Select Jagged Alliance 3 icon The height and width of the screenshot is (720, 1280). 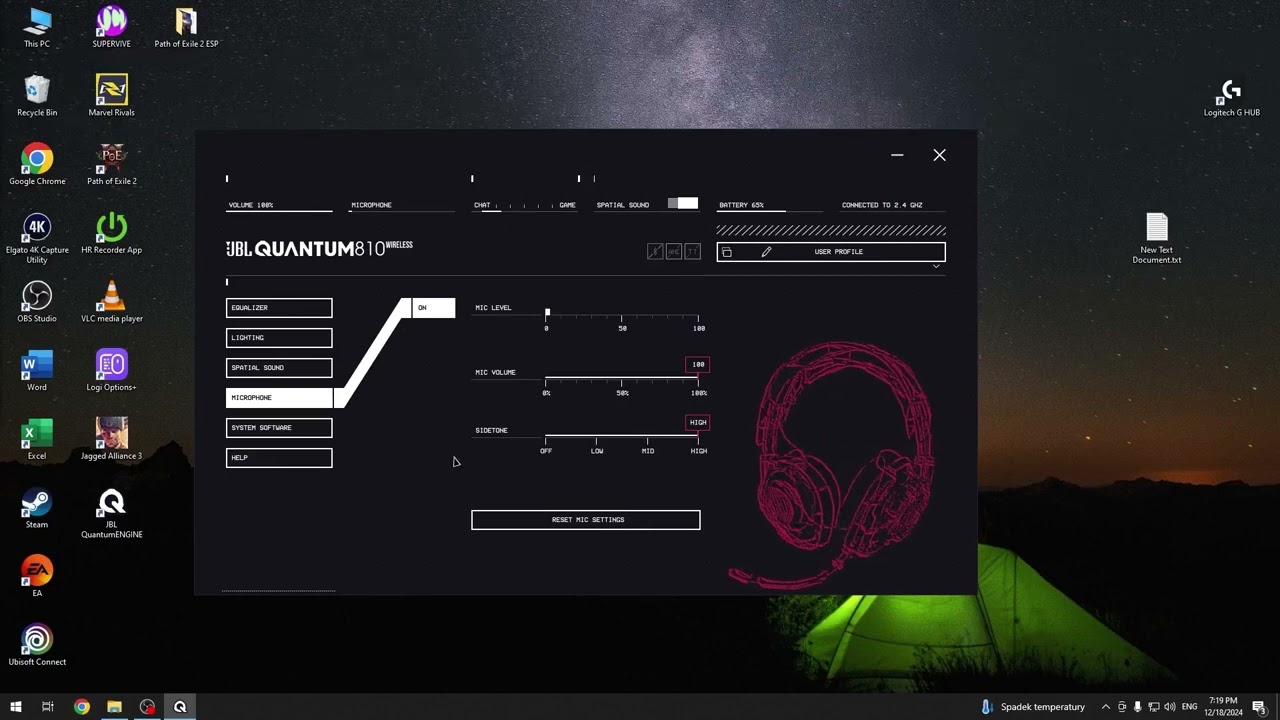[x=112, y=440]
